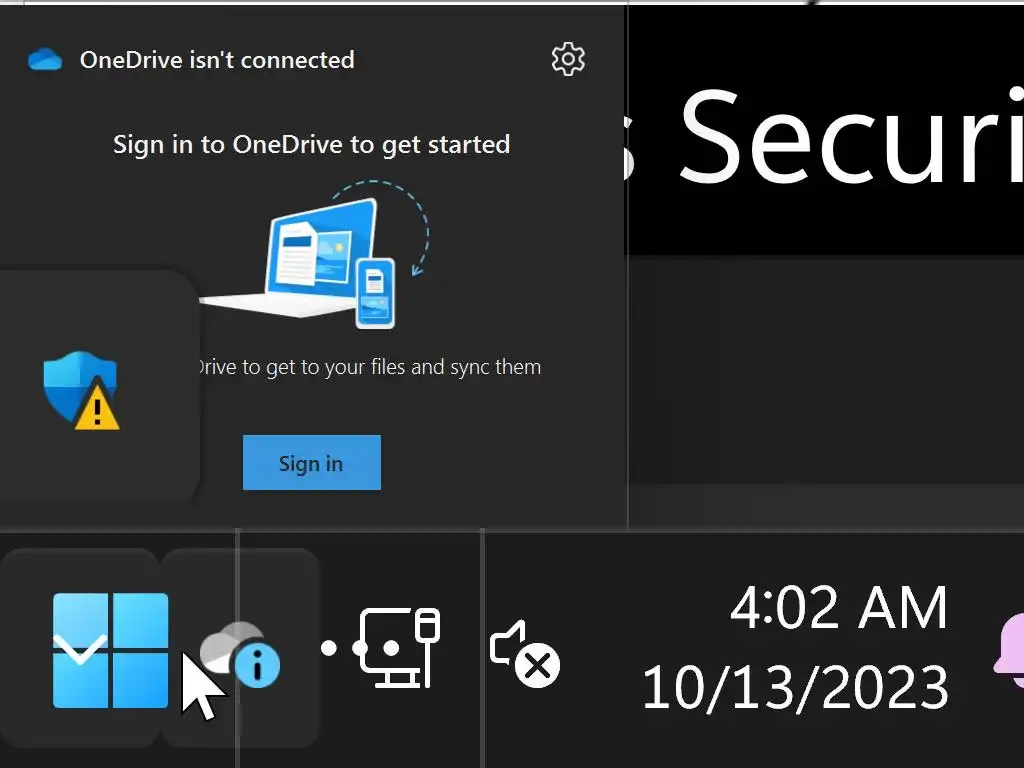Click the muted volume speaker icon
This screenshot has width=1024, height=768.
pos(524,654)
